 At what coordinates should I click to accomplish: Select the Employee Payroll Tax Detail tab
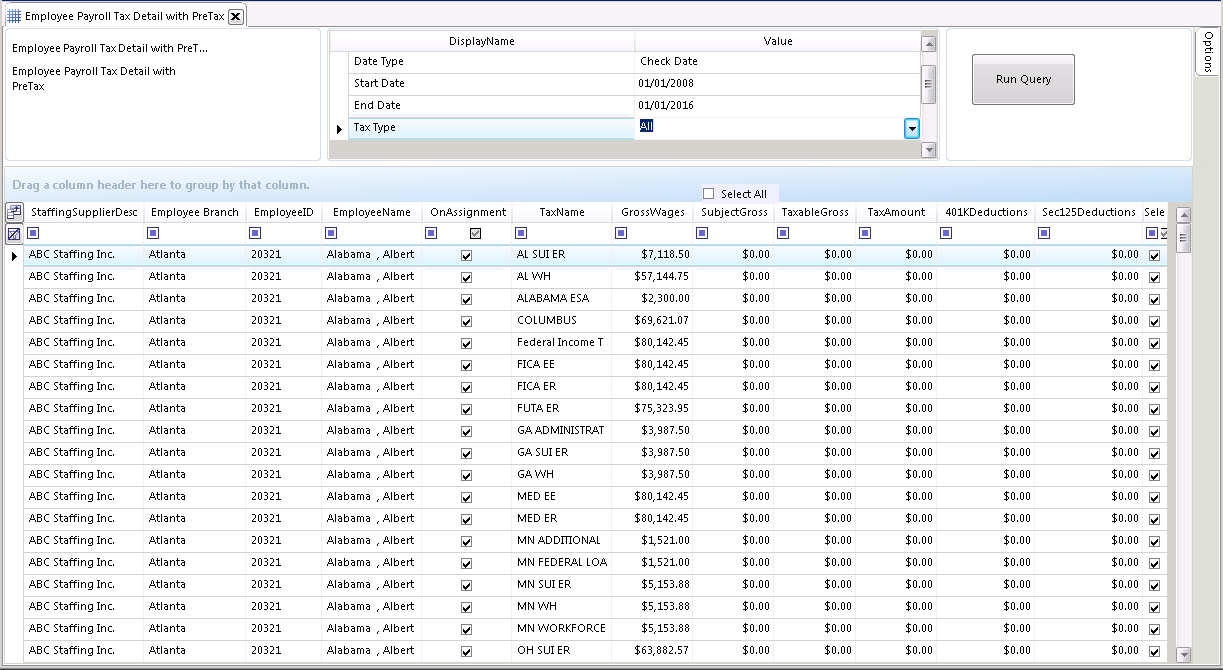coord(124,16)
